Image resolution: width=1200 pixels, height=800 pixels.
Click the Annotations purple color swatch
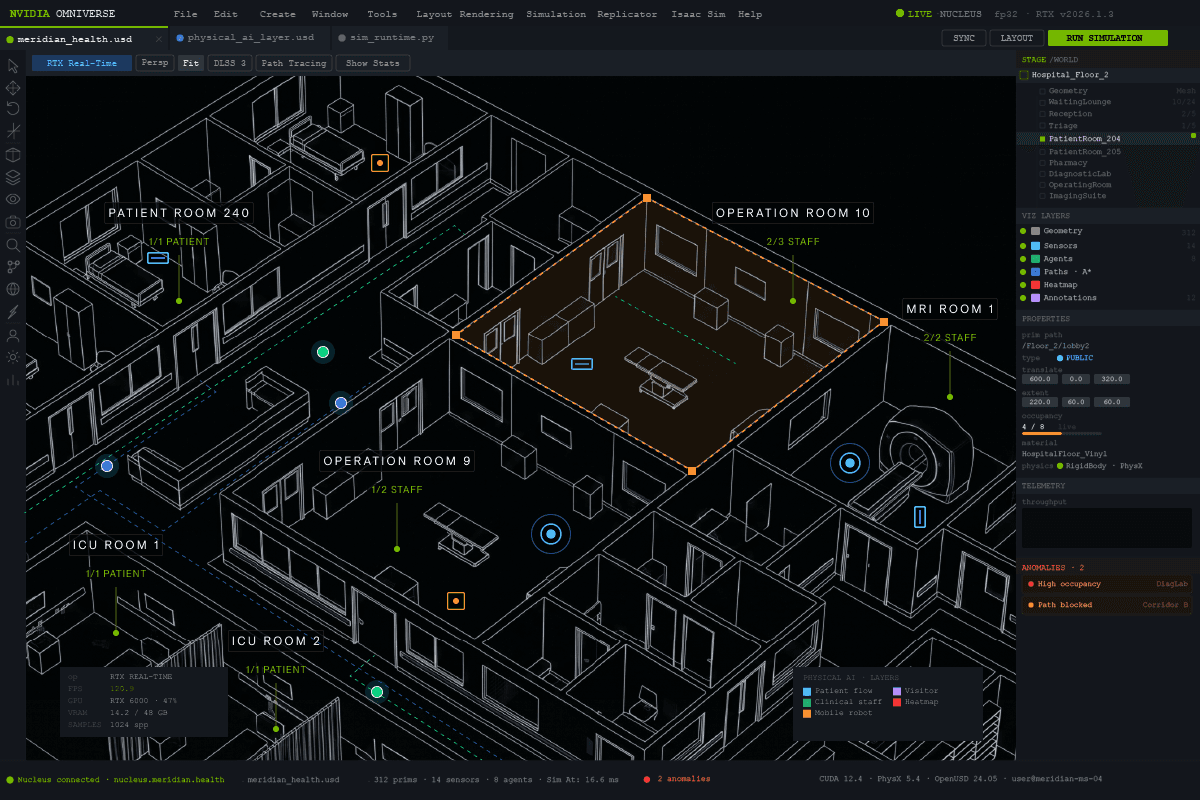(1035, 298)
